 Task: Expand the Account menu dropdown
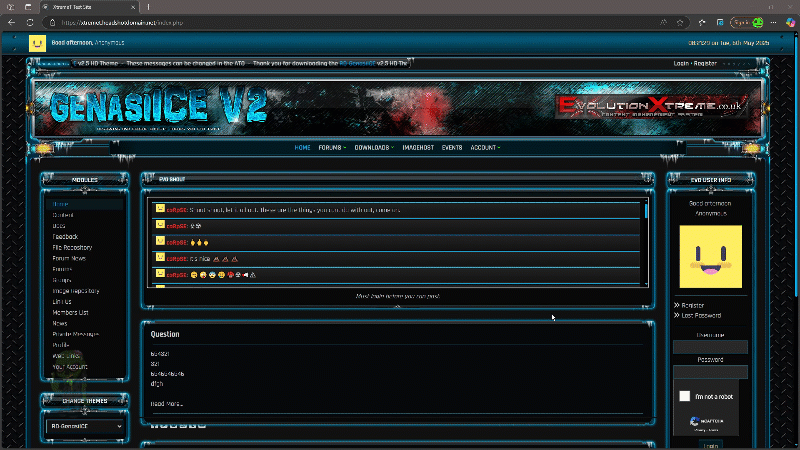tap(485, 147)
